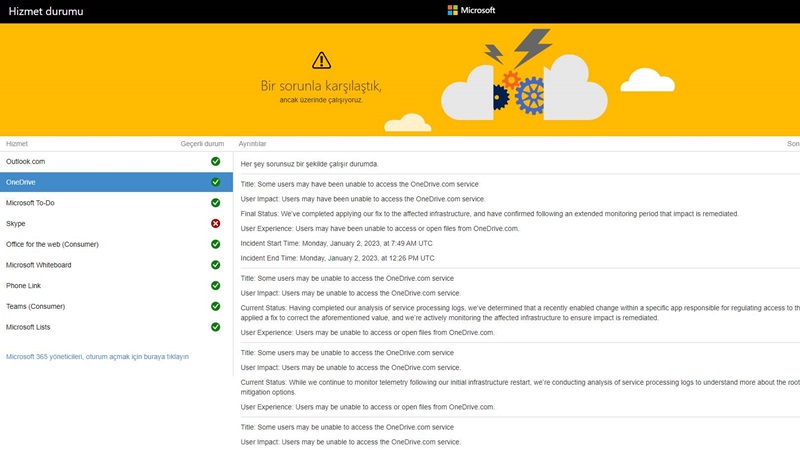Select the OneDrive service row
The width and height of the screenshot is (800, 450).
point(116,182)
